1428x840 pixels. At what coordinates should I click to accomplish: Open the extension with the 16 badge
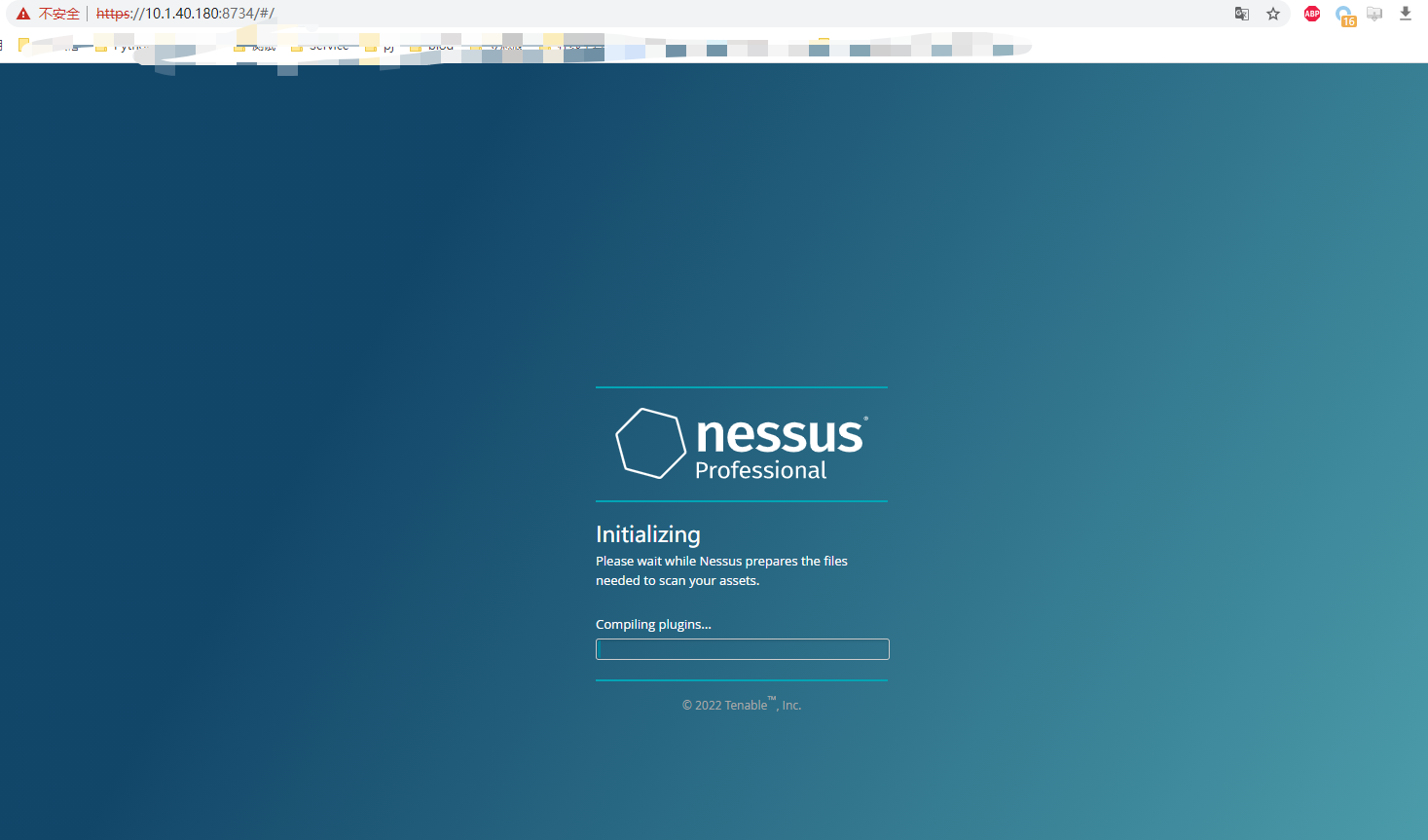(1345, 16)
